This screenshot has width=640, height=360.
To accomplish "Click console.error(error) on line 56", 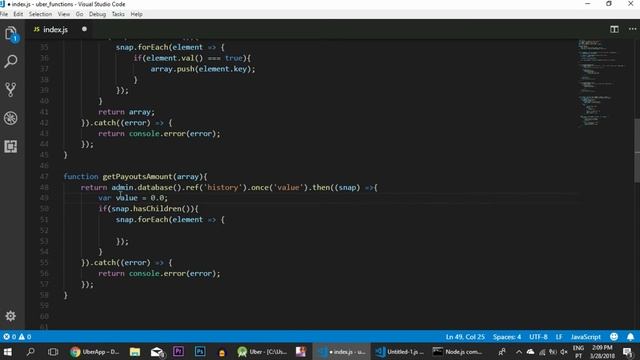I will pos(173,273).
